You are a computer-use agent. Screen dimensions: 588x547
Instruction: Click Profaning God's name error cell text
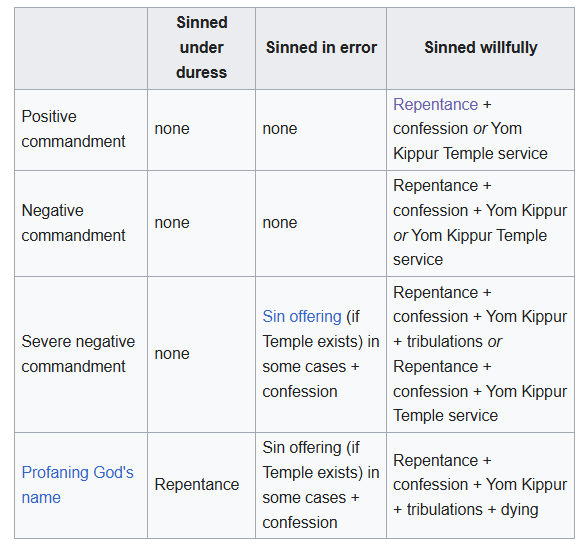tap(321, 485)
